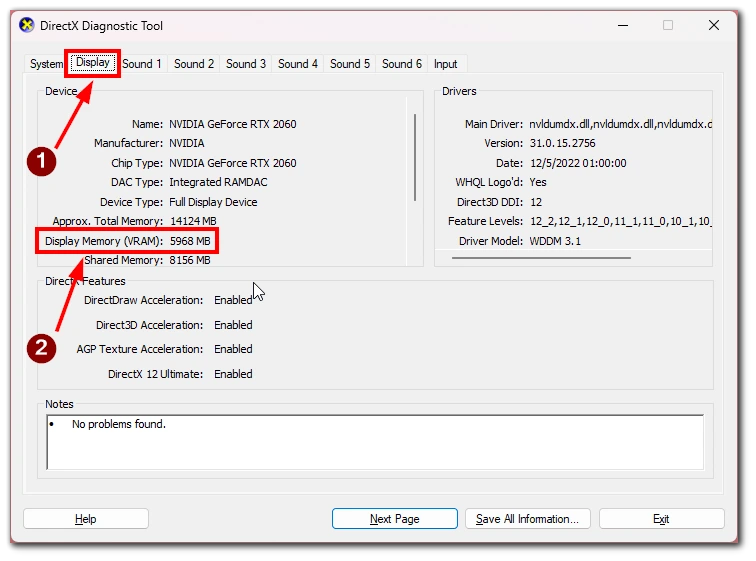Go to the Sound 4 tab
The width and height of the screenshot is (756, 561).
[x=298, y=64]
